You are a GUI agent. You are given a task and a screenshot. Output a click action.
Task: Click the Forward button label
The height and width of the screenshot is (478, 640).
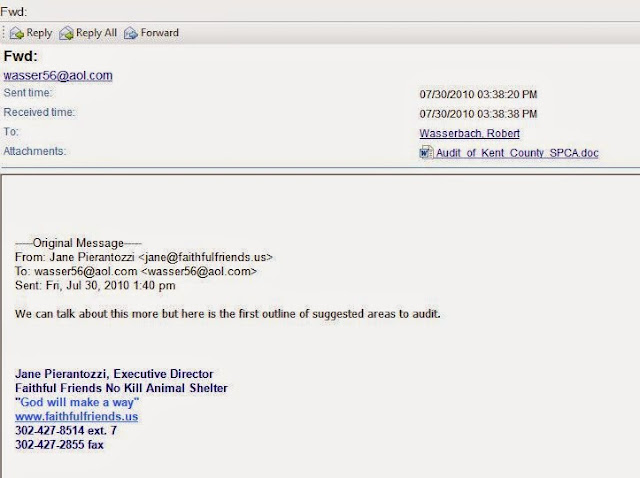(160, 33)
